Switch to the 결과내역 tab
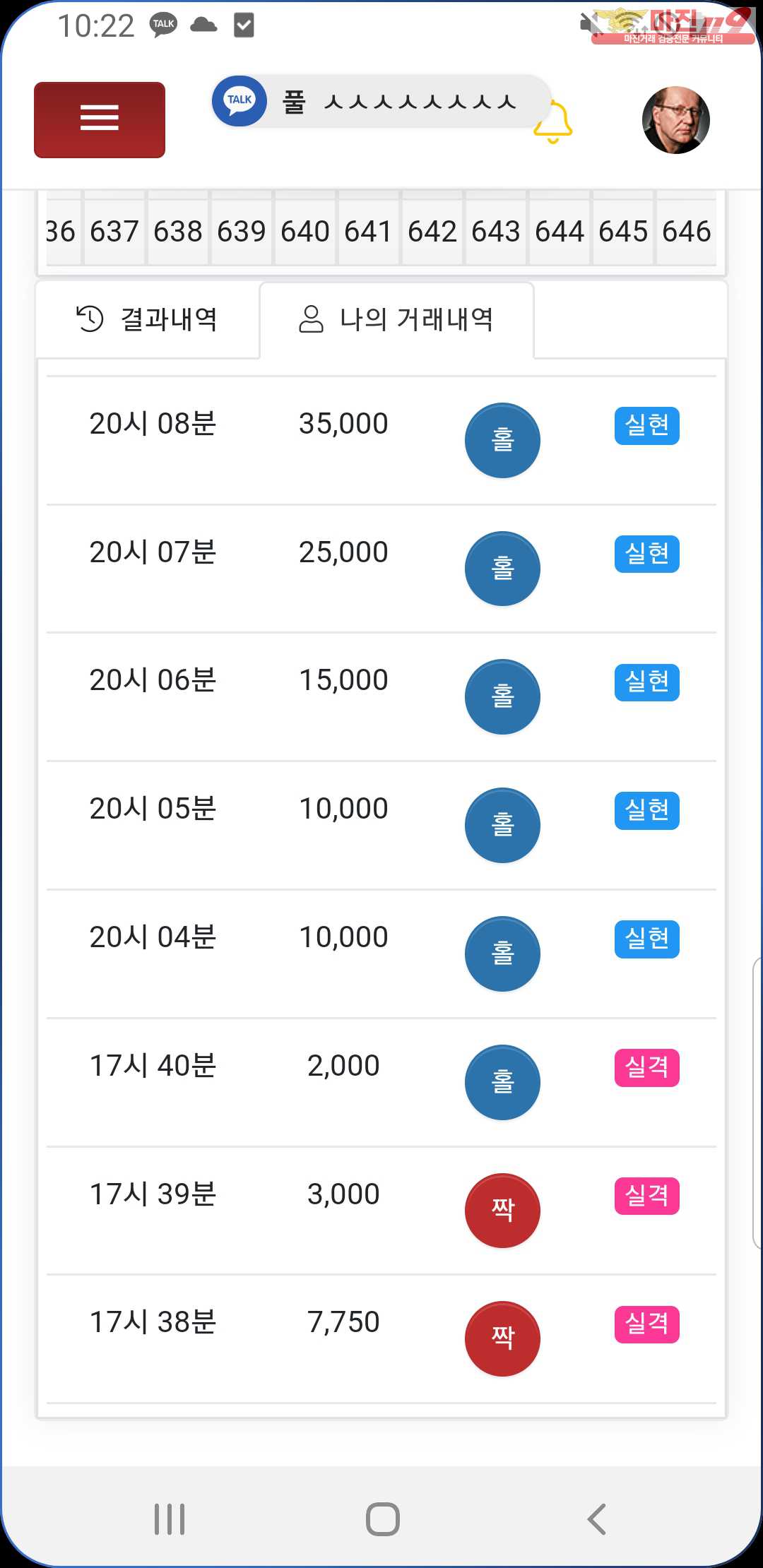The width and height of the screenshot is (763, 1568). 148,319
